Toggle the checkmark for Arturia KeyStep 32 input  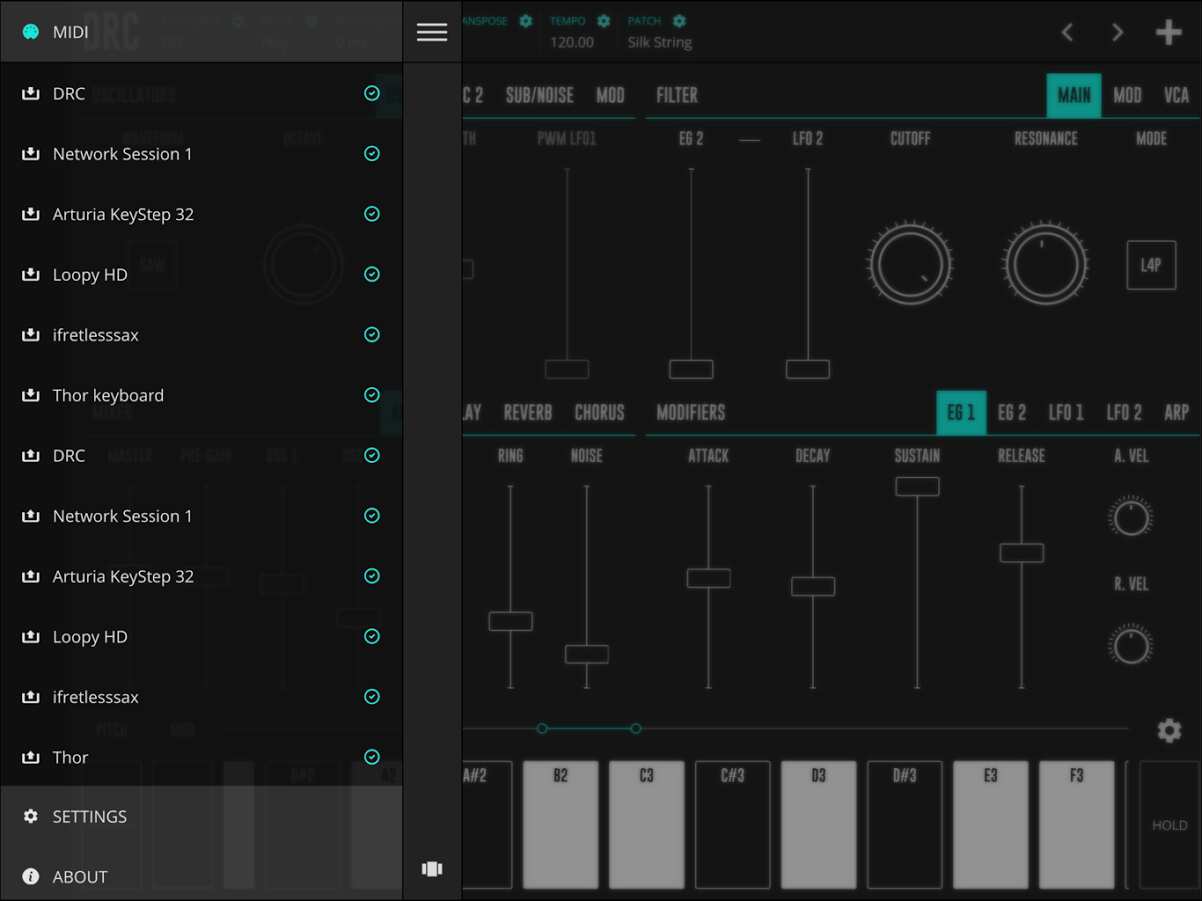pos(372,214)
